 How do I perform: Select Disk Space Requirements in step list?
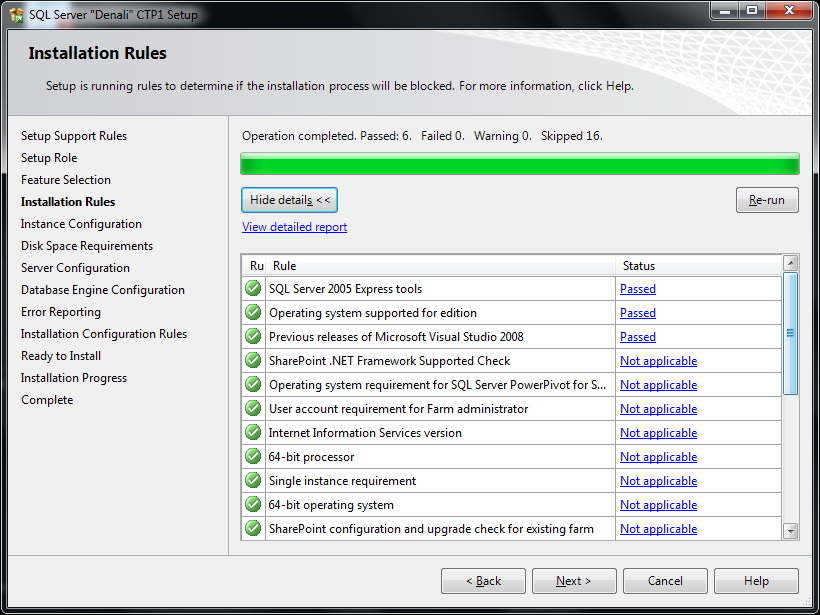pos(87,246)
